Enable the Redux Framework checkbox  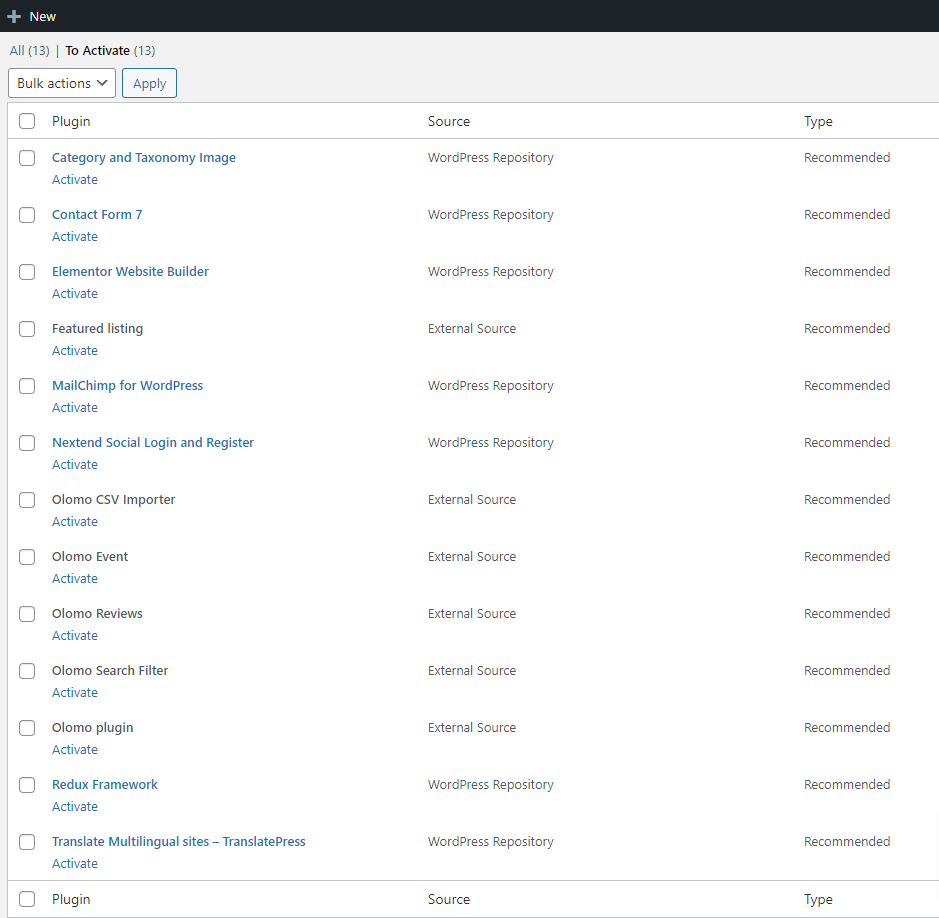click(27, 785)
